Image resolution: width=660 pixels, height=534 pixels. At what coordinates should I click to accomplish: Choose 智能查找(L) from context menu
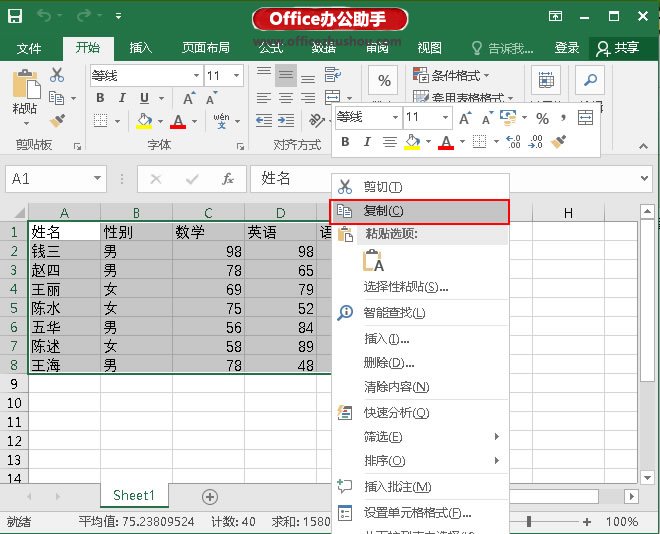point(420,313)
